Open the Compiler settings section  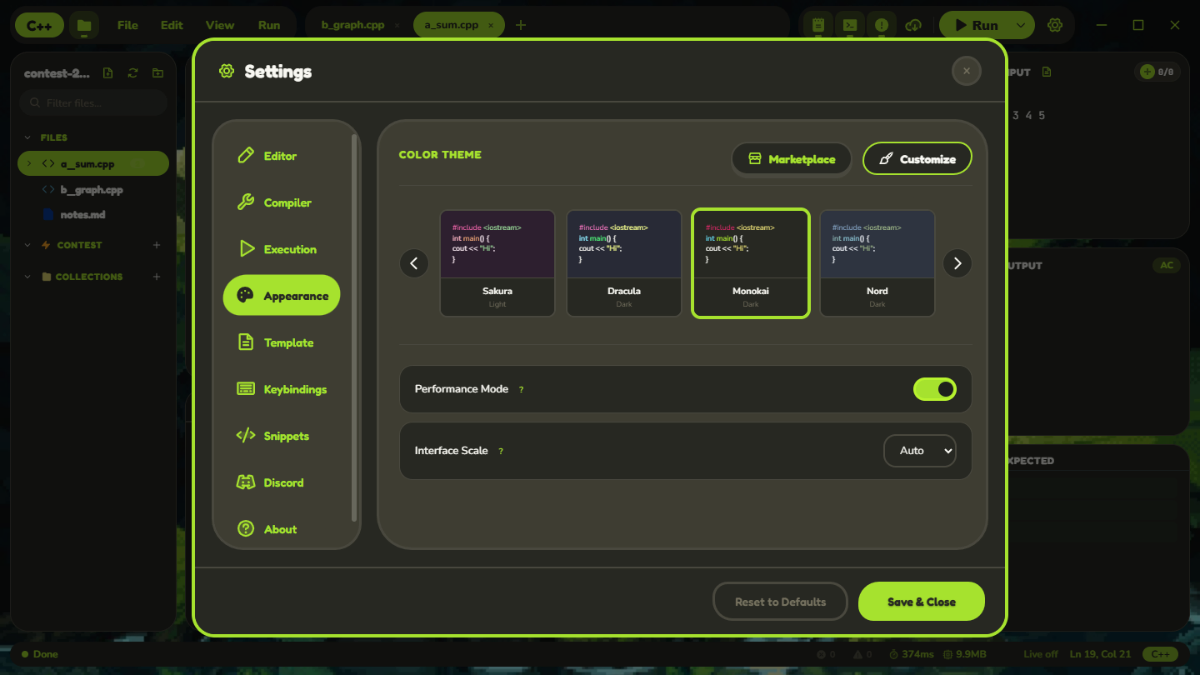[x=281, y=203]
